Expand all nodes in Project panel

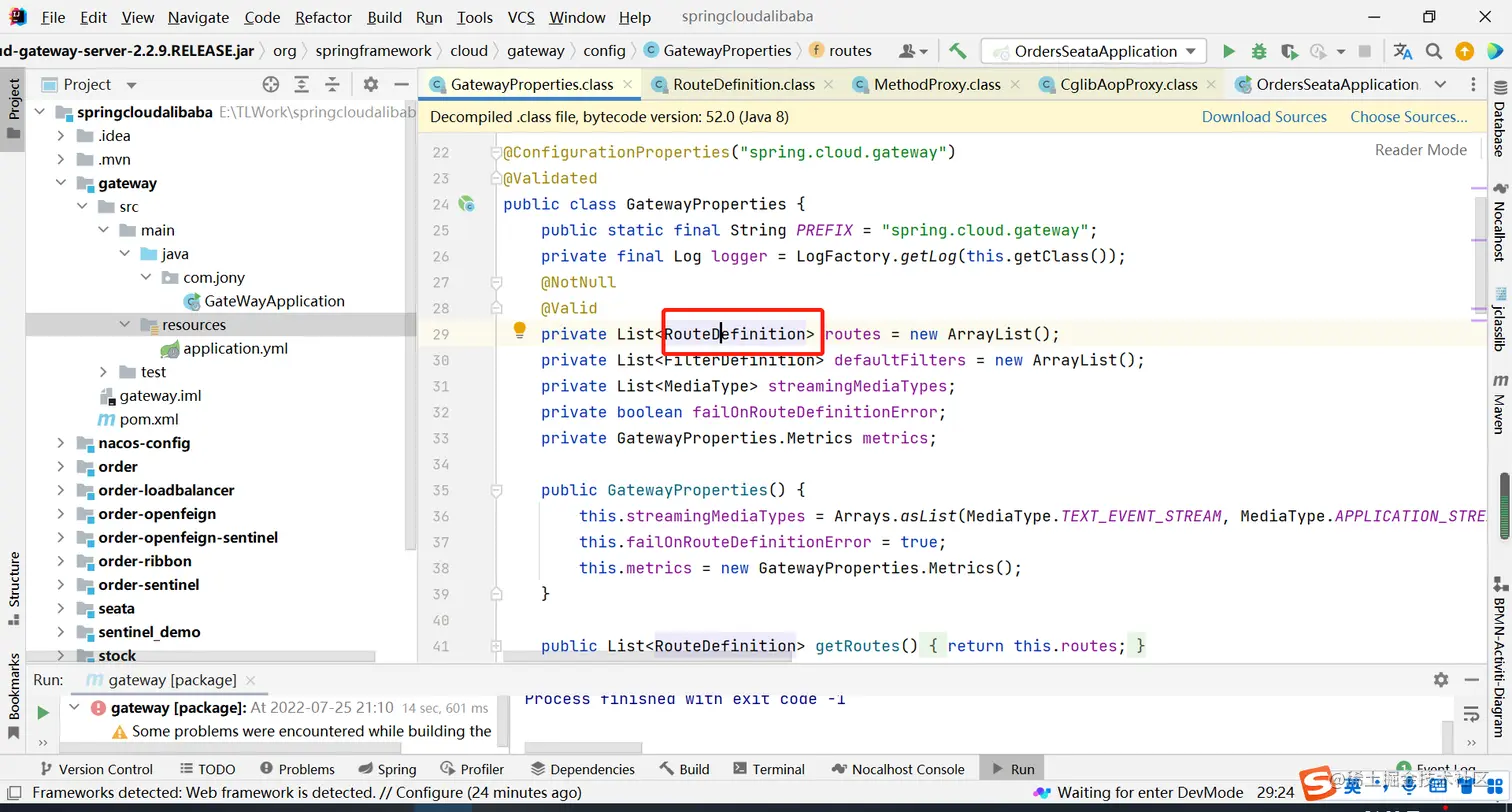301,85
